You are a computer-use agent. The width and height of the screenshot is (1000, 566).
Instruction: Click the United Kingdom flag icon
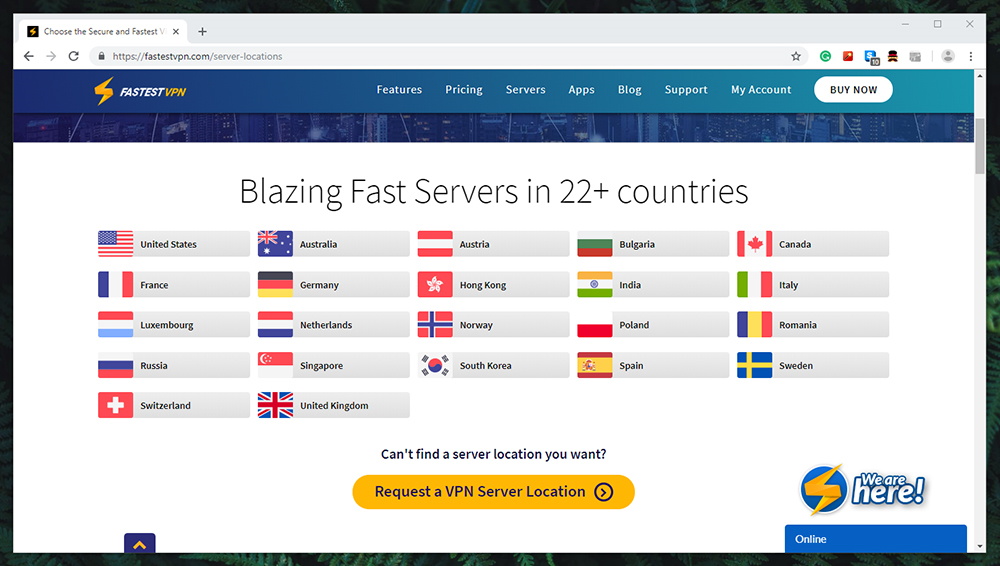point(275,405)
